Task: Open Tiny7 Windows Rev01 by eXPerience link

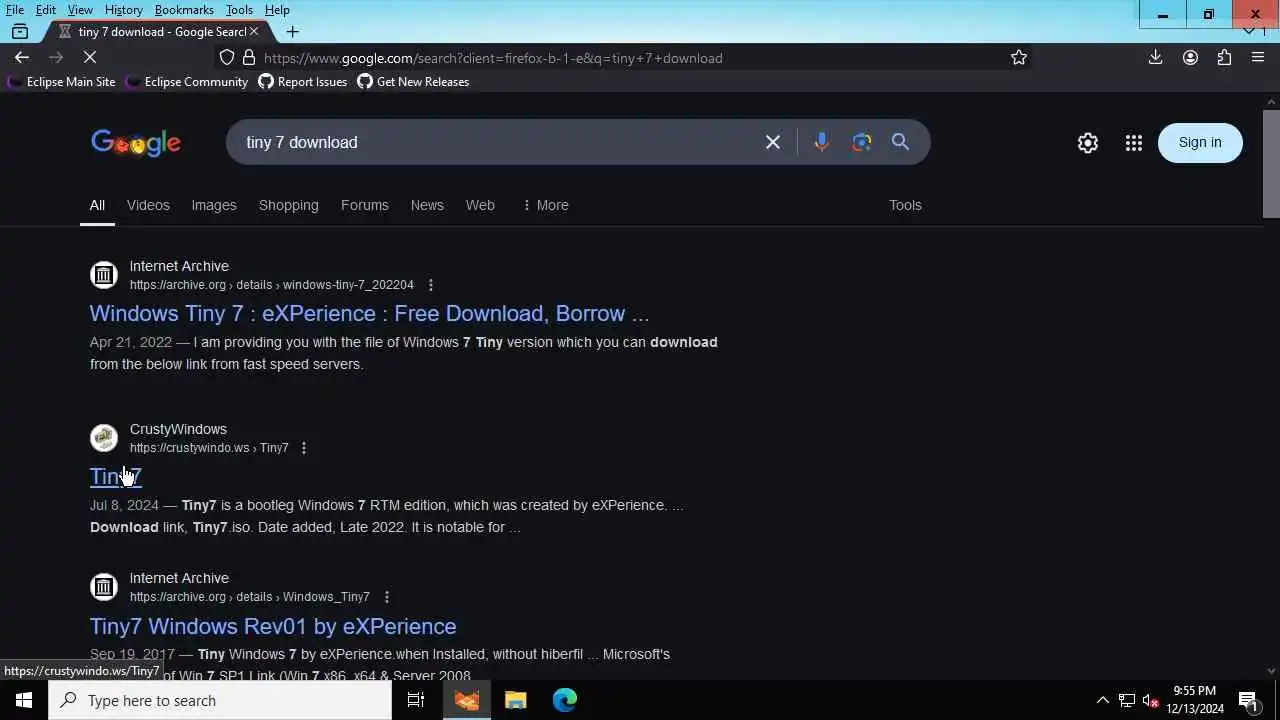Action: (273, 626)
